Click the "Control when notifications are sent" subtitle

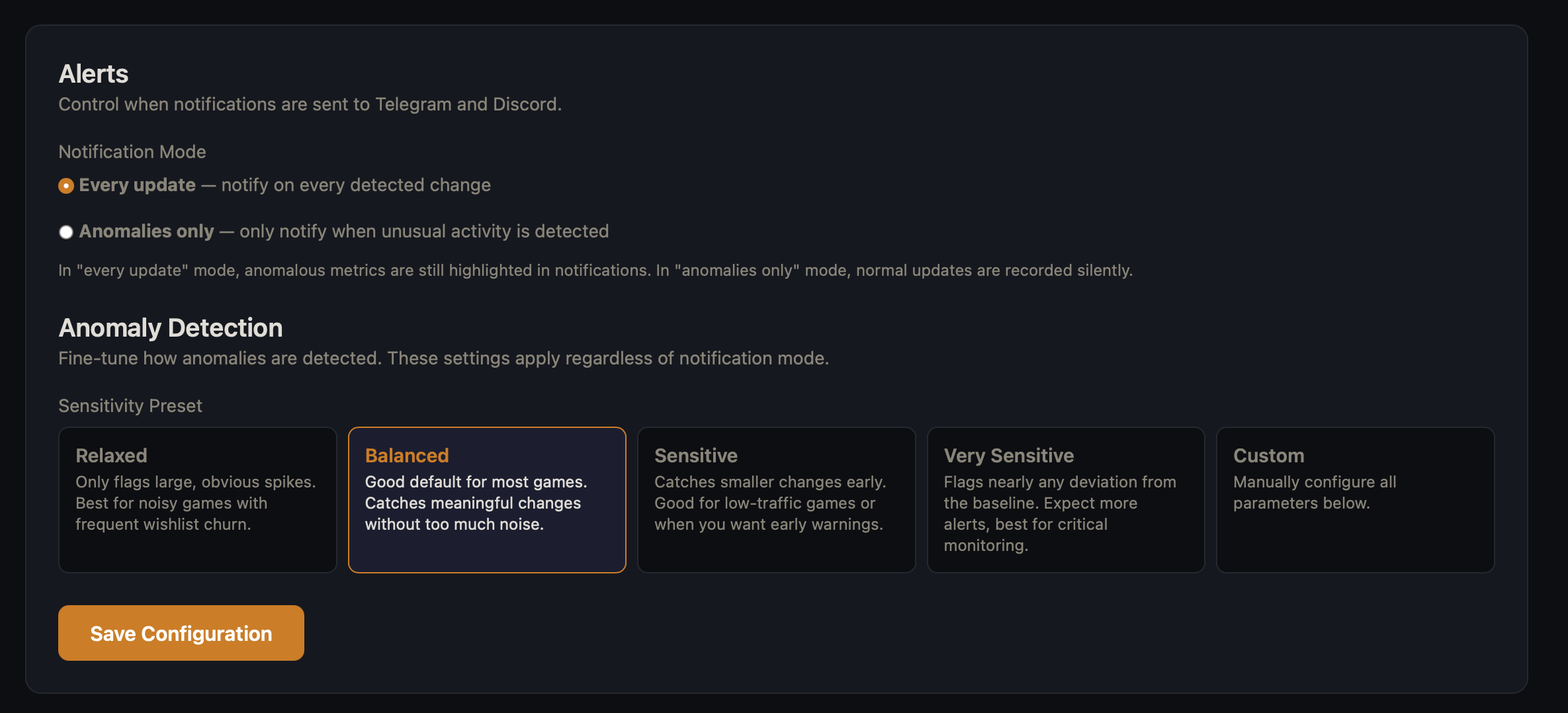310,105
